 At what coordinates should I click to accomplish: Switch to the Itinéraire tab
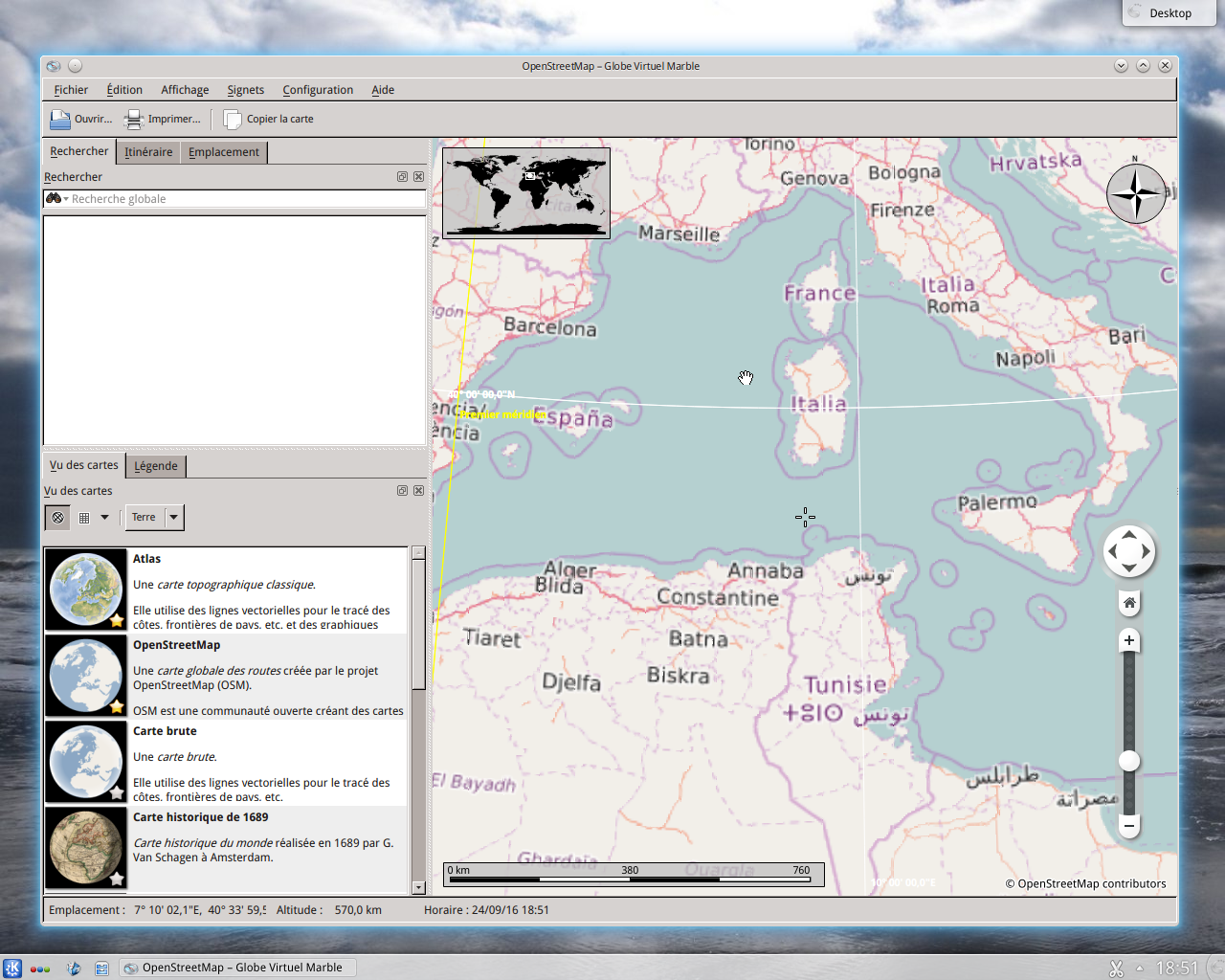click(x=148, y=152)
